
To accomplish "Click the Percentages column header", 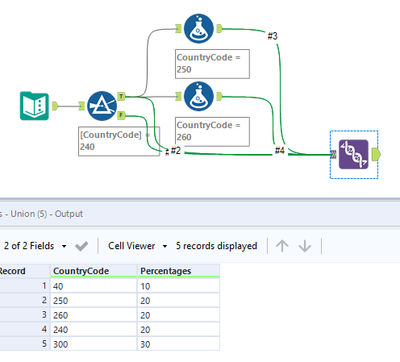I will coord(178,271).
